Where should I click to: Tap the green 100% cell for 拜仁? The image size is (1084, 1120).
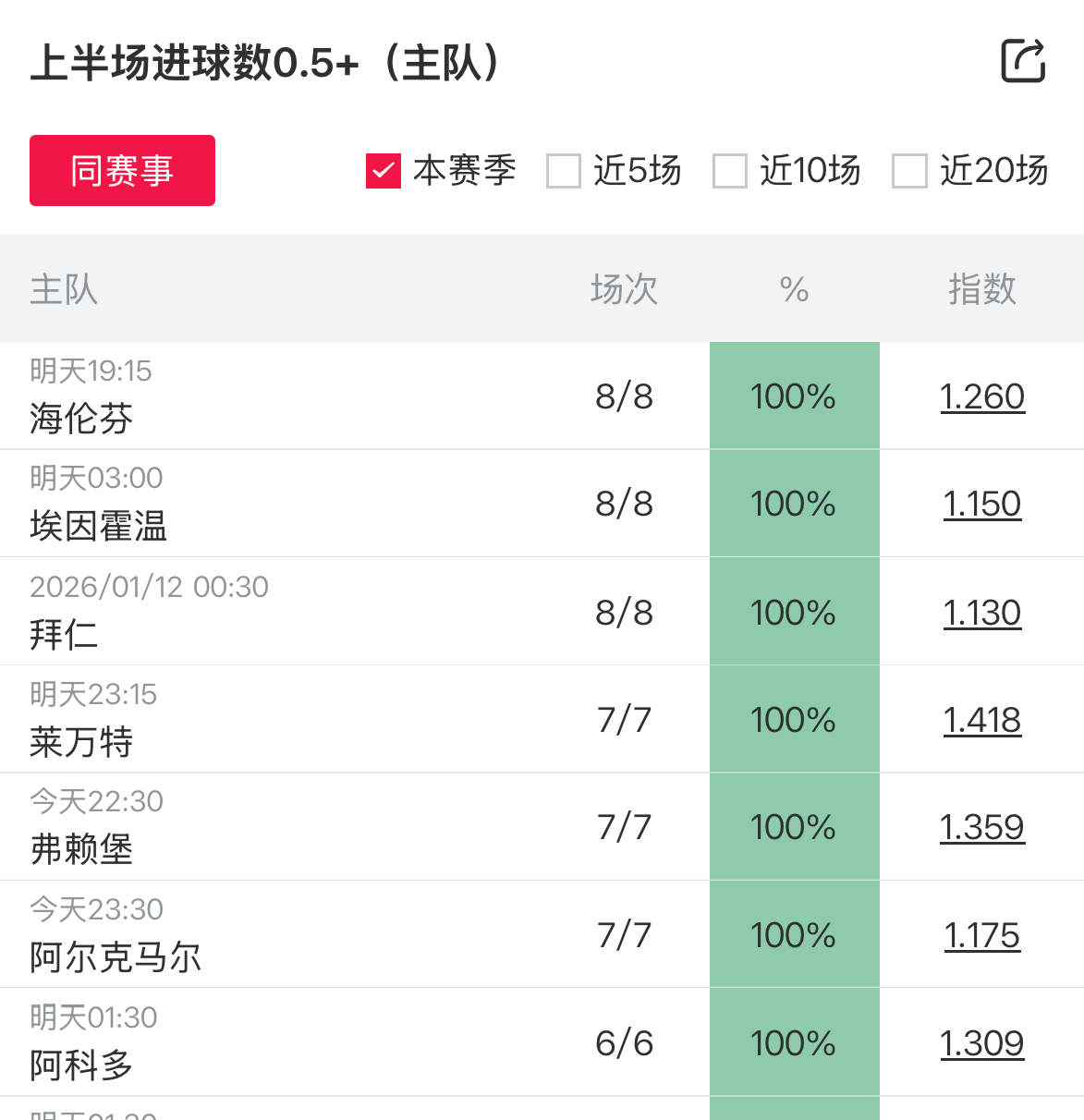coord(794,612)
